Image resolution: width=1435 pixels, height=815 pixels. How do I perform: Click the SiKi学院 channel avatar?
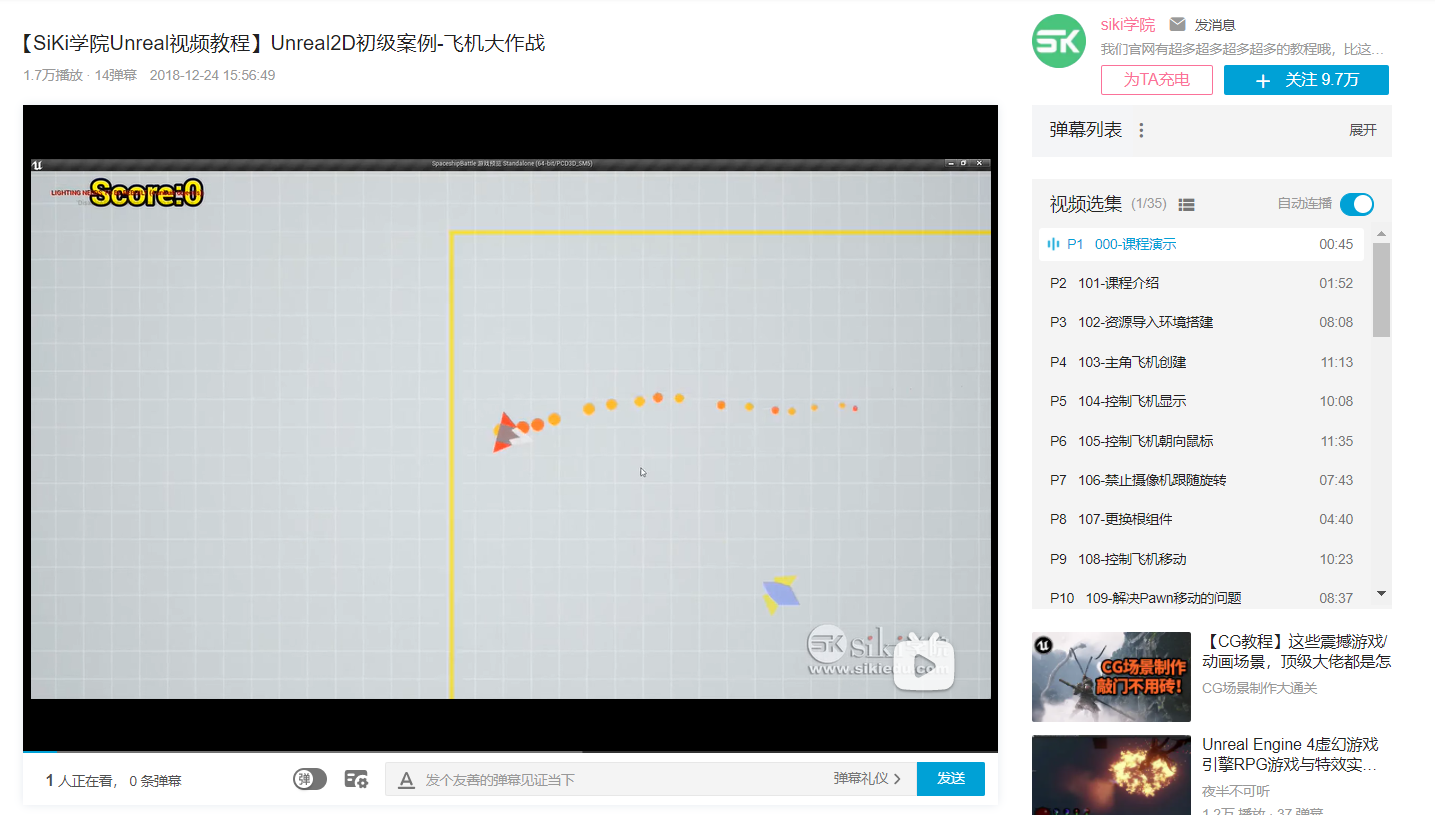pyautogui.click(x=1059, y=41)
